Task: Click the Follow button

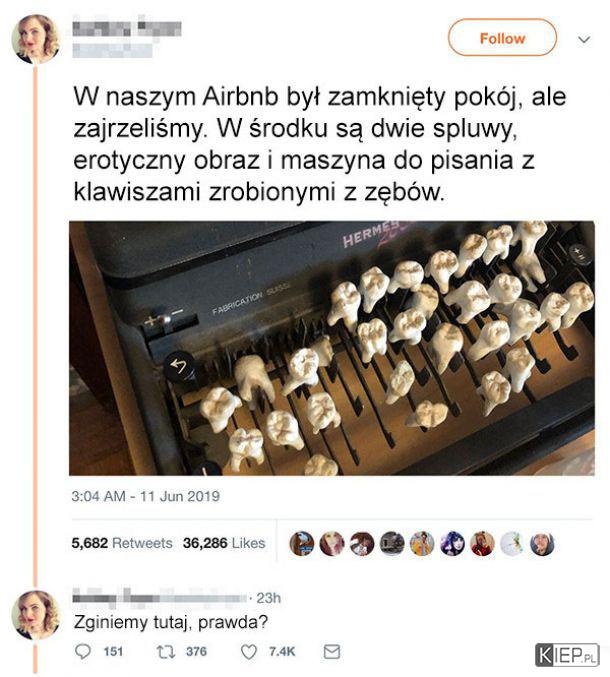Action: click(502, 38)
